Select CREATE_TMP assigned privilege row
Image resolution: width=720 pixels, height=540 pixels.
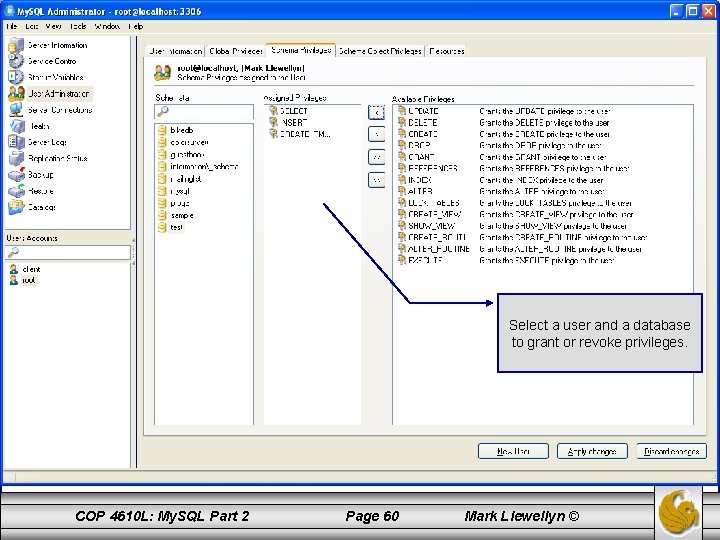[300, 134]
